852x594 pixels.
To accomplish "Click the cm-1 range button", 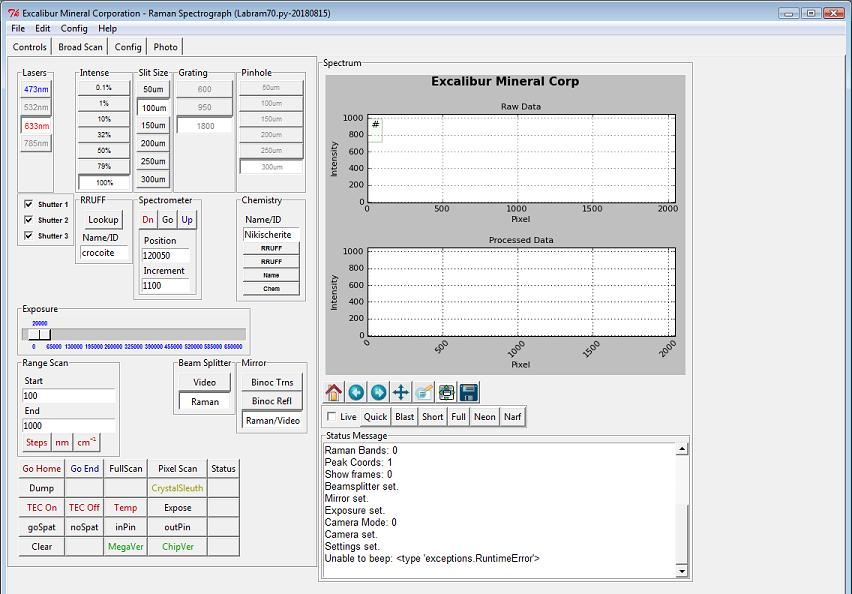I will click(x=86, y=442).
